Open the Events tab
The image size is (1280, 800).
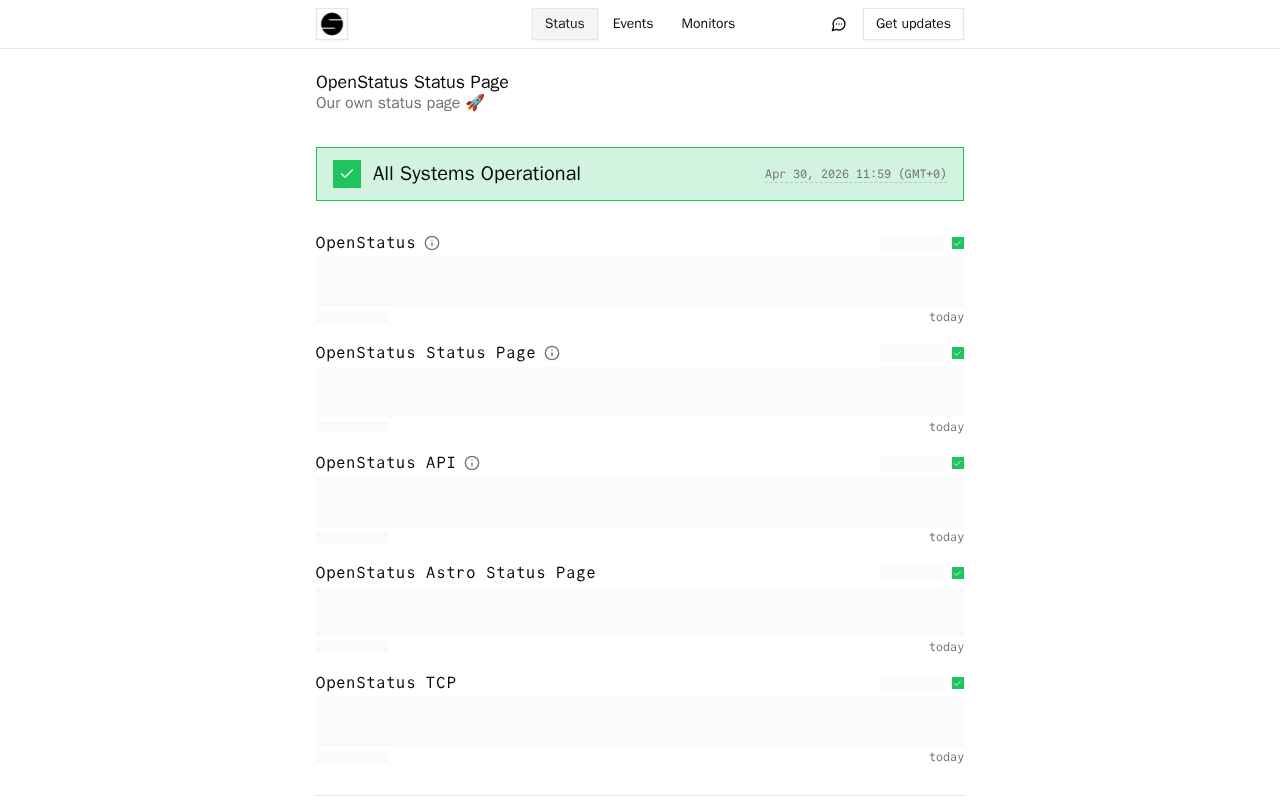pyautogui.click(x=633, y=24)
